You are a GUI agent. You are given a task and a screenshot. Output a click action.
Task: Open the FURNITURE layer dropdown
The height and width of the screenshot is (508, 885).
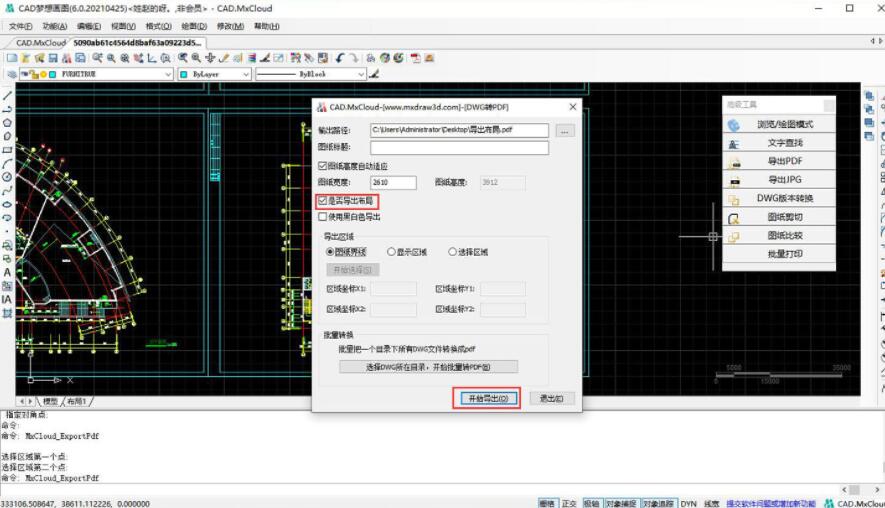[x=168, y=74]
